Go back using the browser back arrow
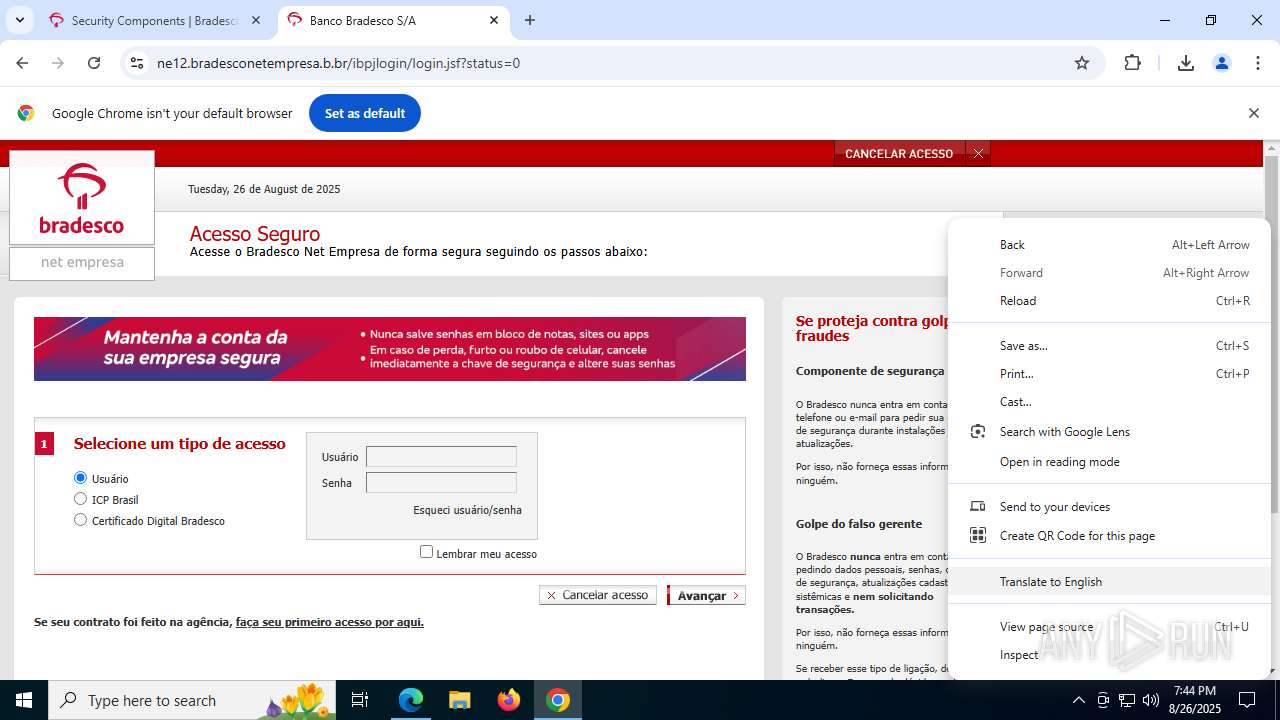Viewport: 1280px width, 720px height. (x=22, y=63)
